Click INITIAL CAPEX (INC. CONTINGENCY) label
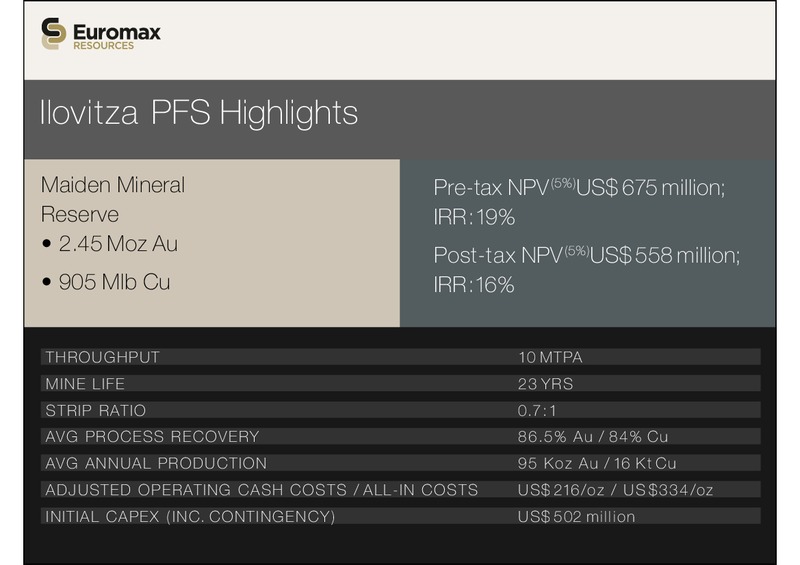800x565 pixels. click(x=190, y=517)
